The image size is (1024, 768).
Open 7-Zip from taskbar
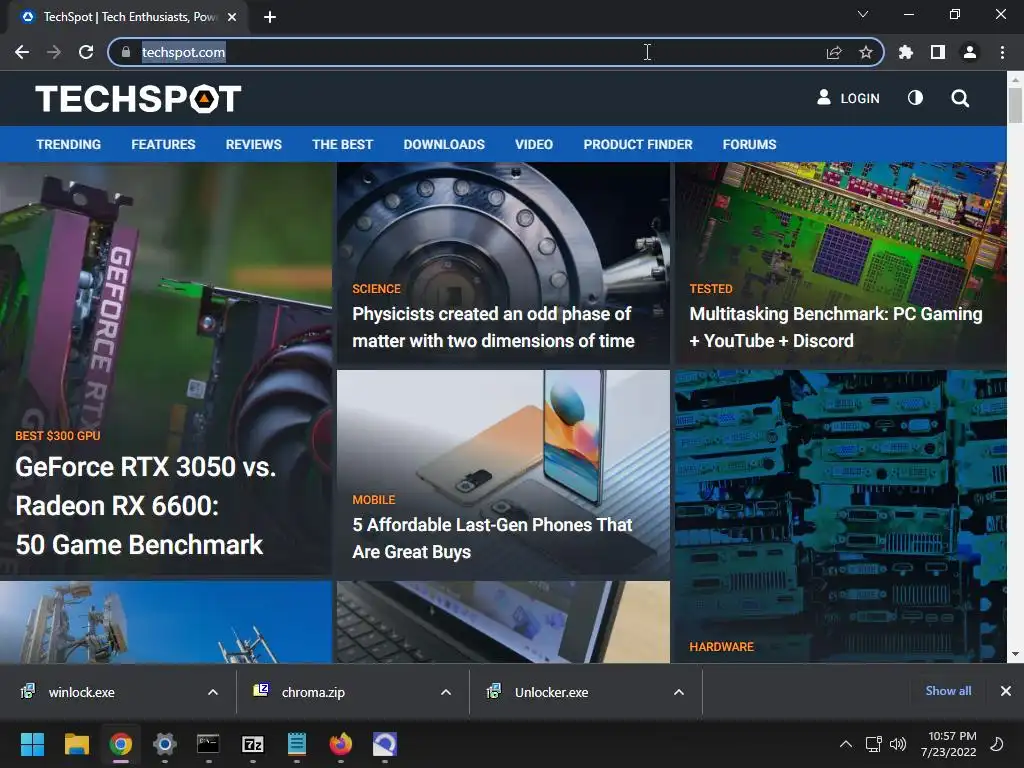(253, 744)
